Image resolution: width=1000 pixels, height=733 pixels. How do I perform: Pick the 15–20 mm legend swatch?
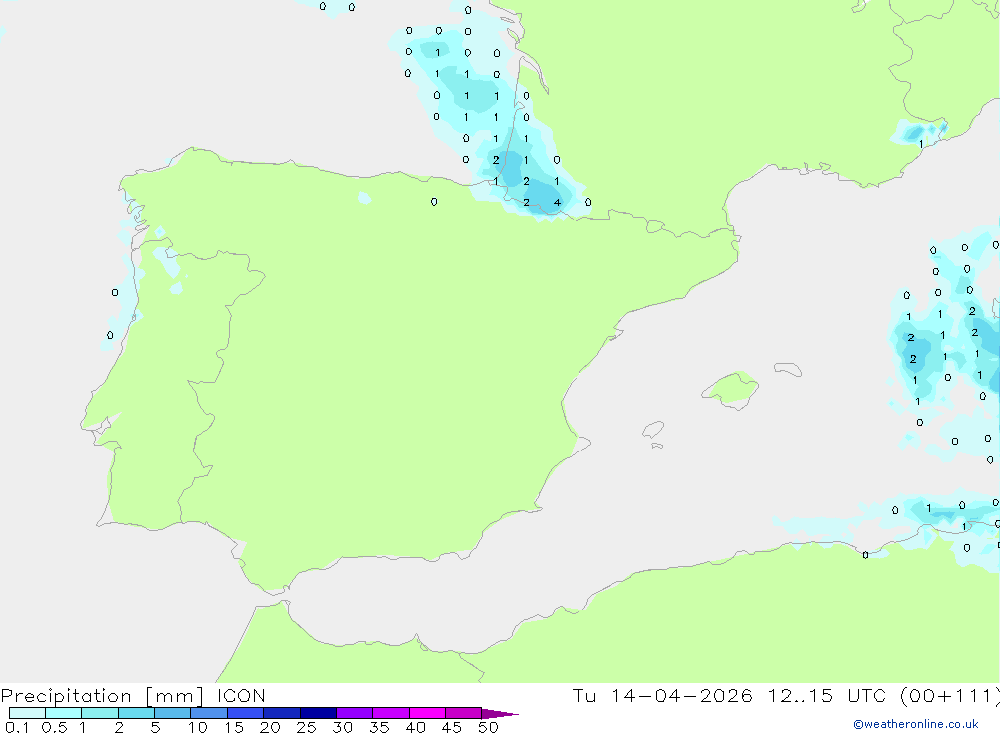click(x=246, y=713)
